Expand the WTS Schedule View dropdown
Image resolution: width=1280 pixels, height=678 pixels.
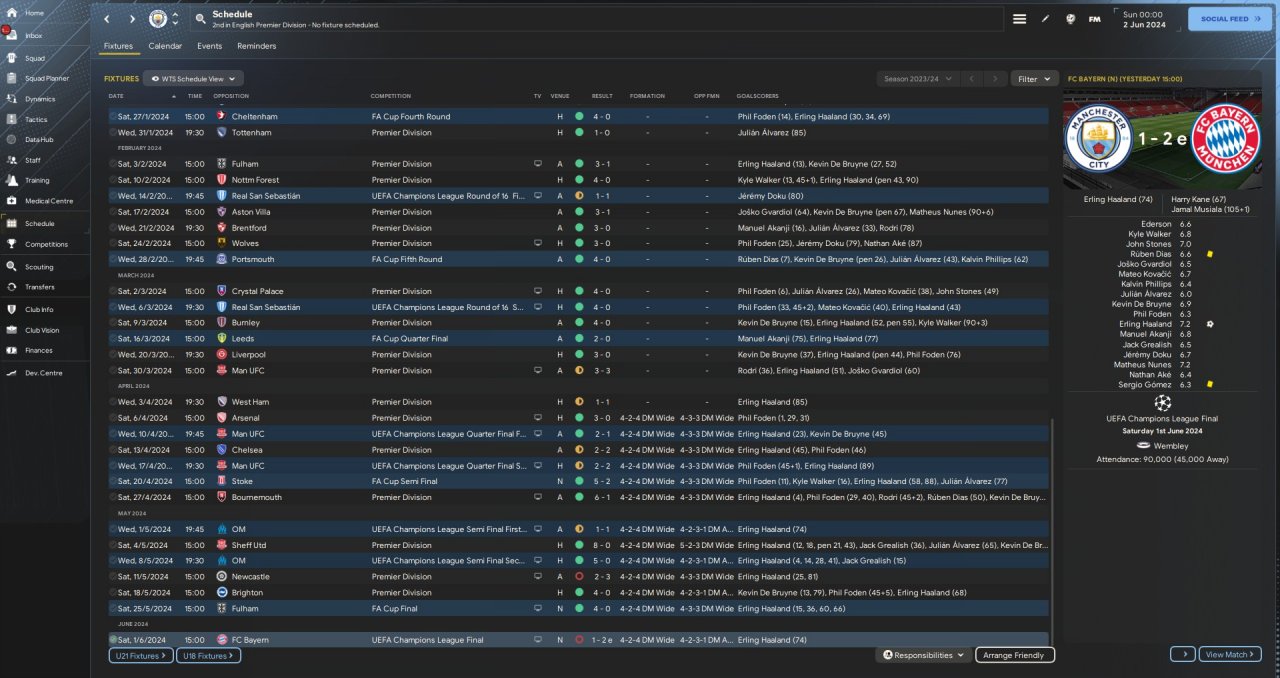tap(193, 78)
